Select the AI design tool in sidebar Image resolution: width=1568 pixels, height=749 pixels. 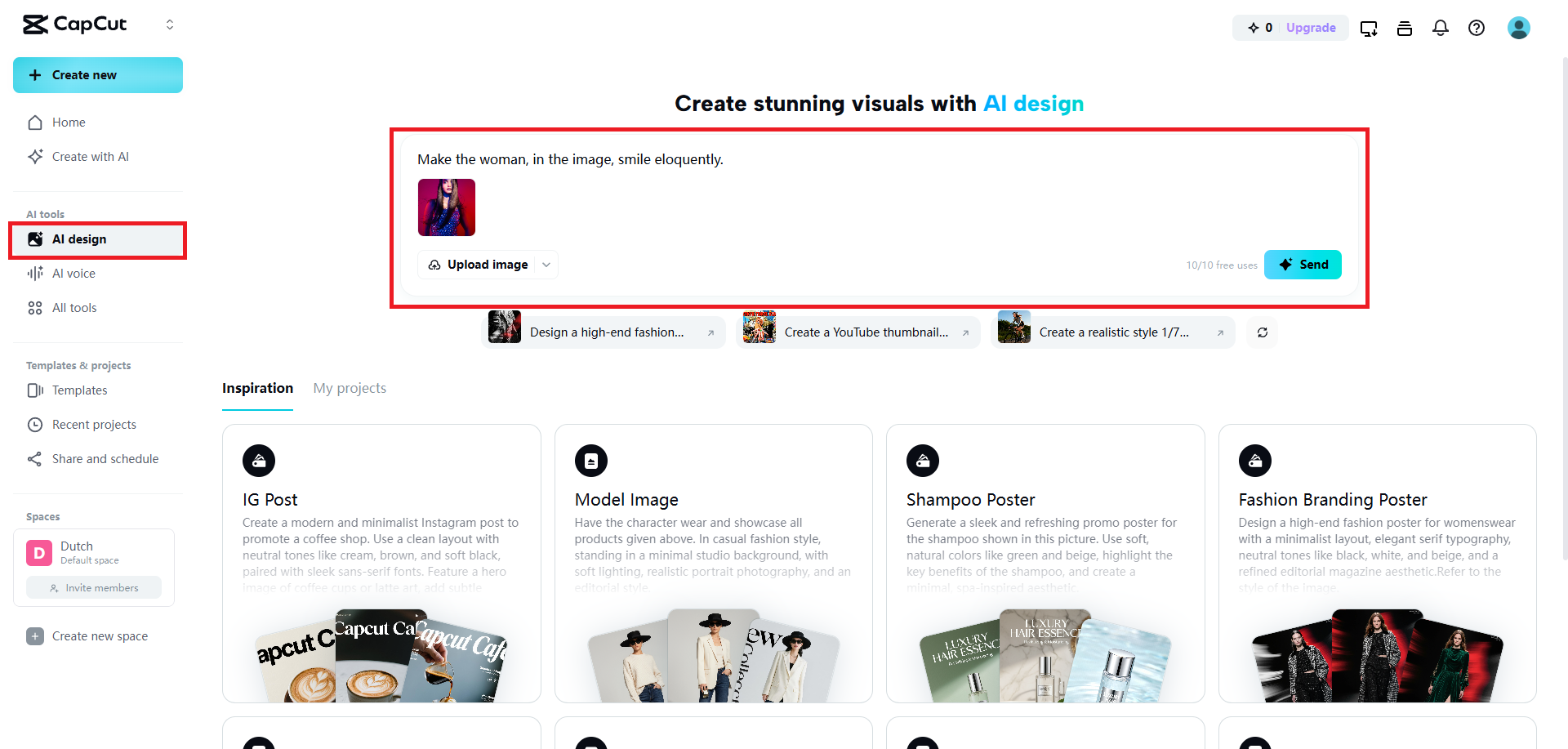tap(79, 239)
